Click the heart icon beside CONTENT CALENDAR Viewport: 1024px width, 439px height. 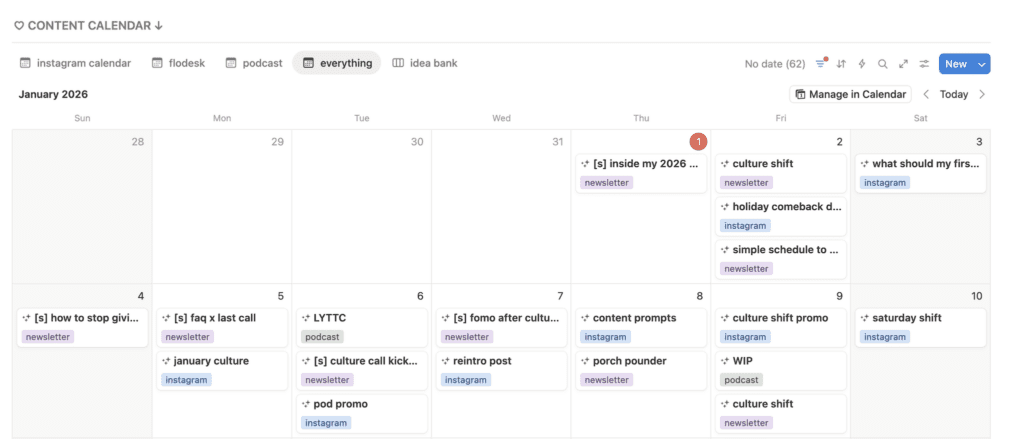19,25
